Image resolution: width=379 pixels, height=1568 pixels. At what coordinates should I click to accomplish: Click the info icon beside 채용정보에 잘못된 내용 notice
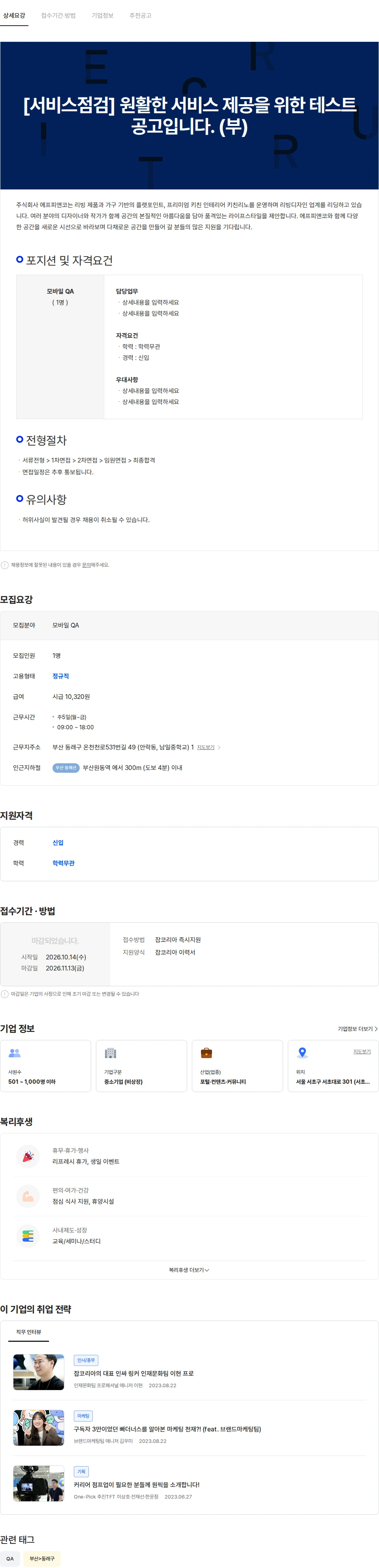[x=5, y=565]
